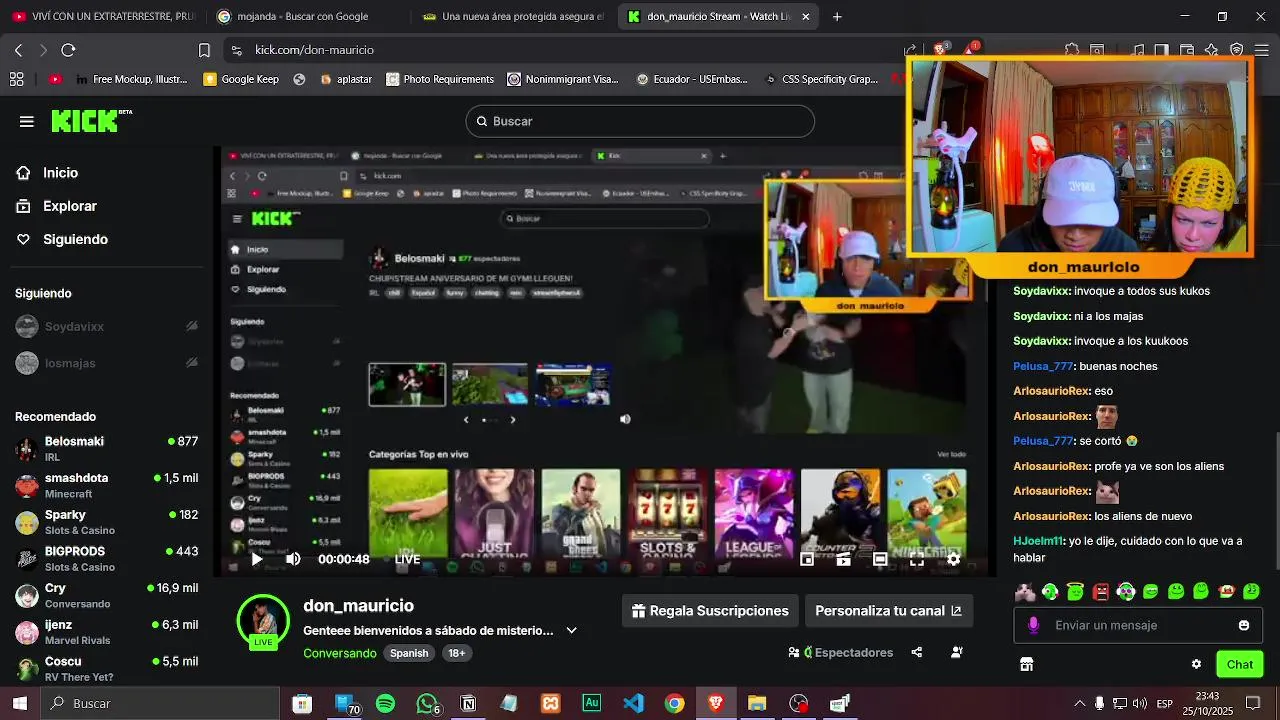Image resolution: width=1280 pixels, height=720 pixels.
Task: Bookmark the current page
Action: 204,50
